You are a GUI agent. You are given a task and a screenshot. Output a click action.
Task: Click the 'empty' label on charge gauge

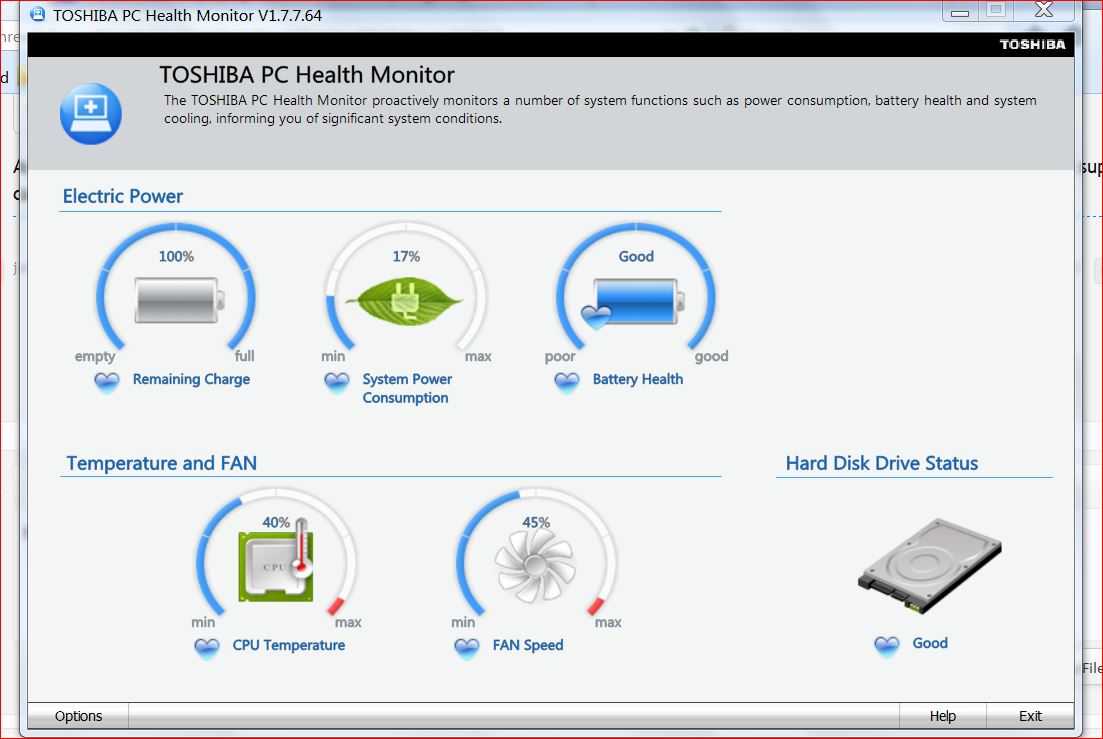point(95,356)
